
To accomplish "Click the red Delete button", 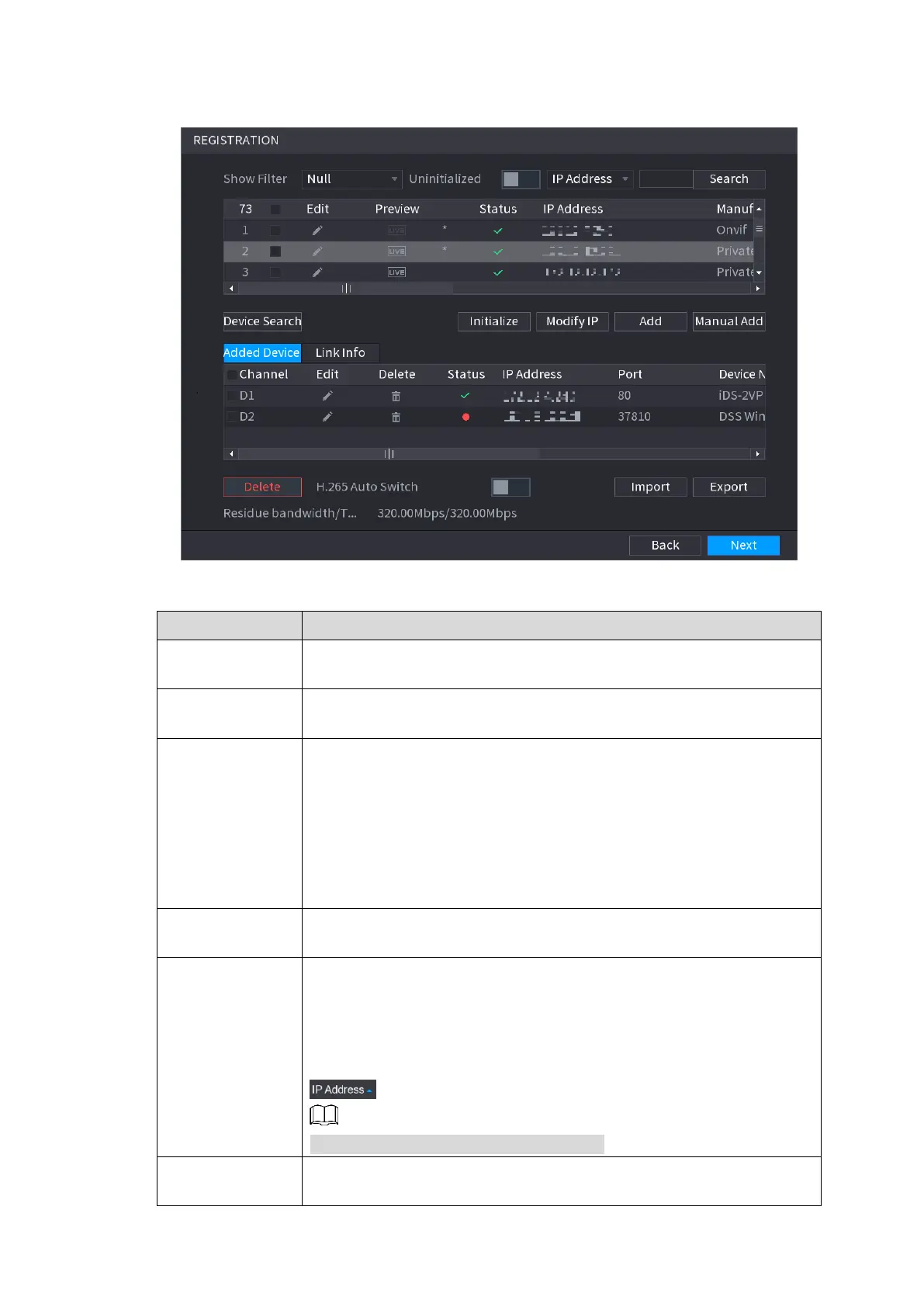I will [262, 487].
